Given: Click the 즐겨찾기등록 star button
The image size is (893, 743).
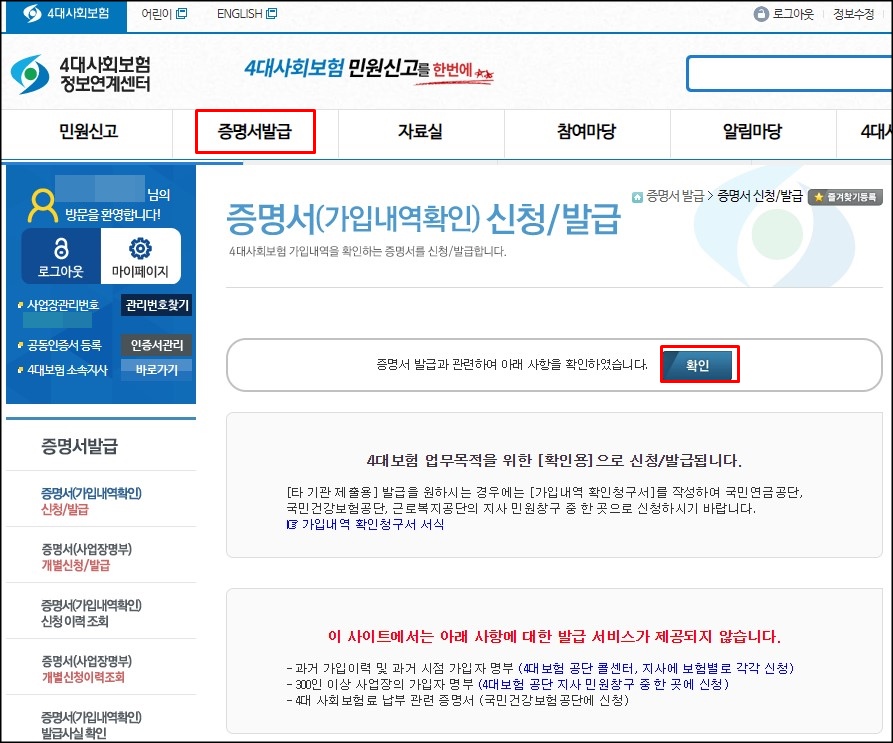Looking at the screenshot, I should (x=845, y=197).
